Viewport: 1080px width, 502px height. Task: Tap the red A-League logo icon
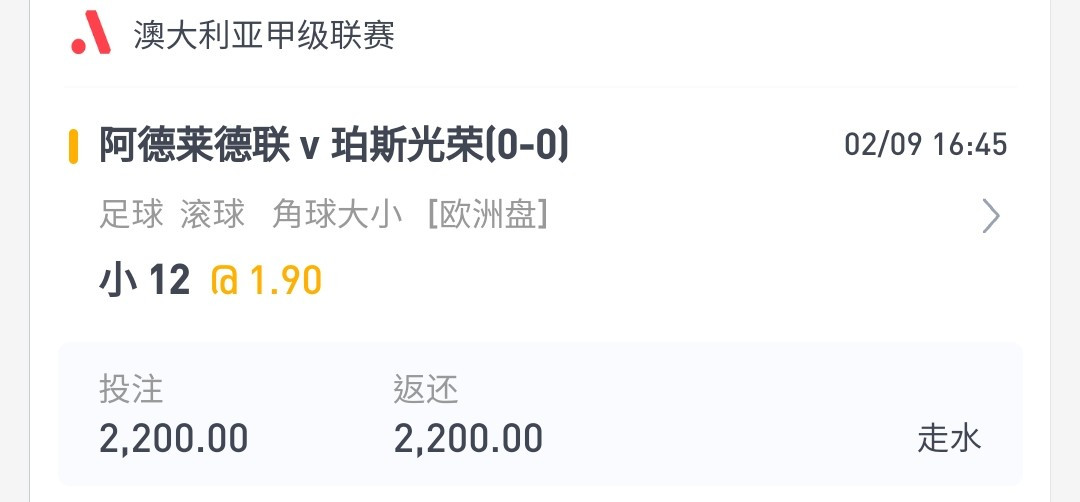coord(91,32)
